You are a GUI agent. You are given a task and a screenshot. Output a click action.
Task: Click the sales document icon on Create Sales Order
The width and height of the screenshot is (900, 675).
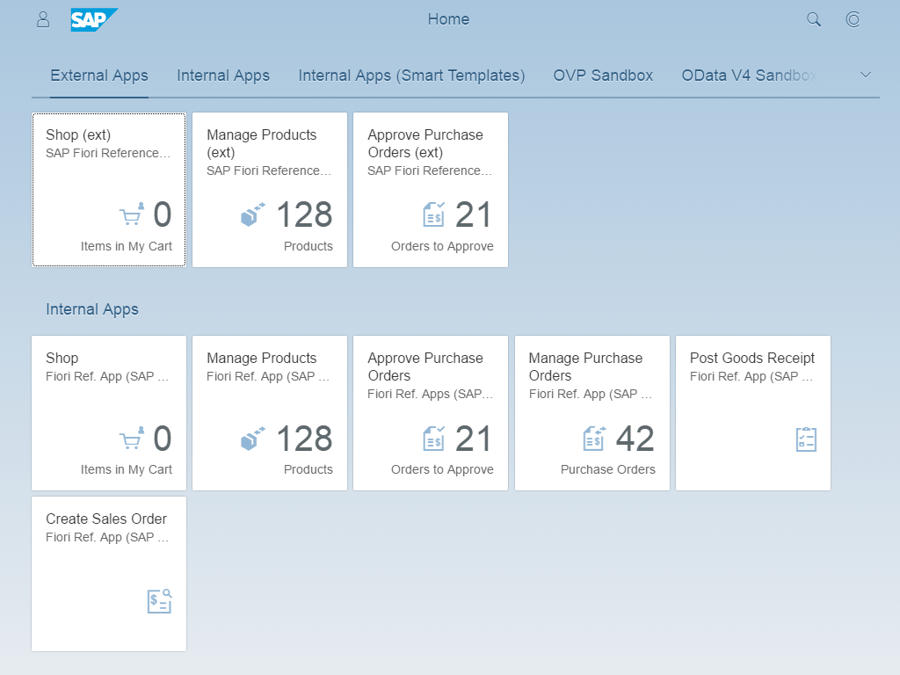coord(159,600)
